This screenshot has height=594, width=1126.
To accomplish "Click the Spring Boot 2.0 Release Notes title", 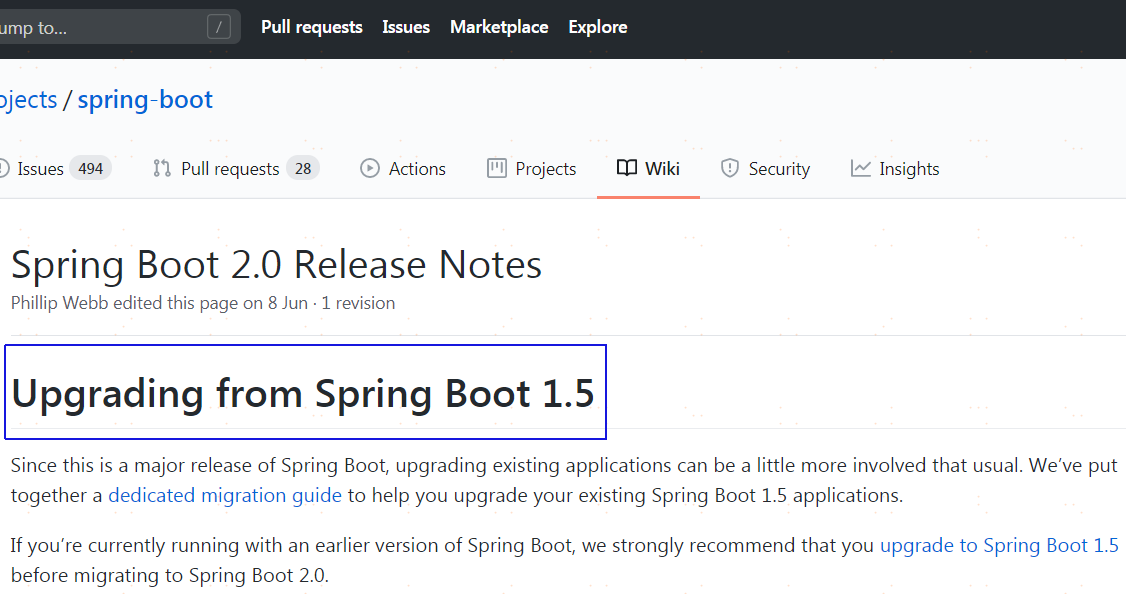I will click(276, 264).
